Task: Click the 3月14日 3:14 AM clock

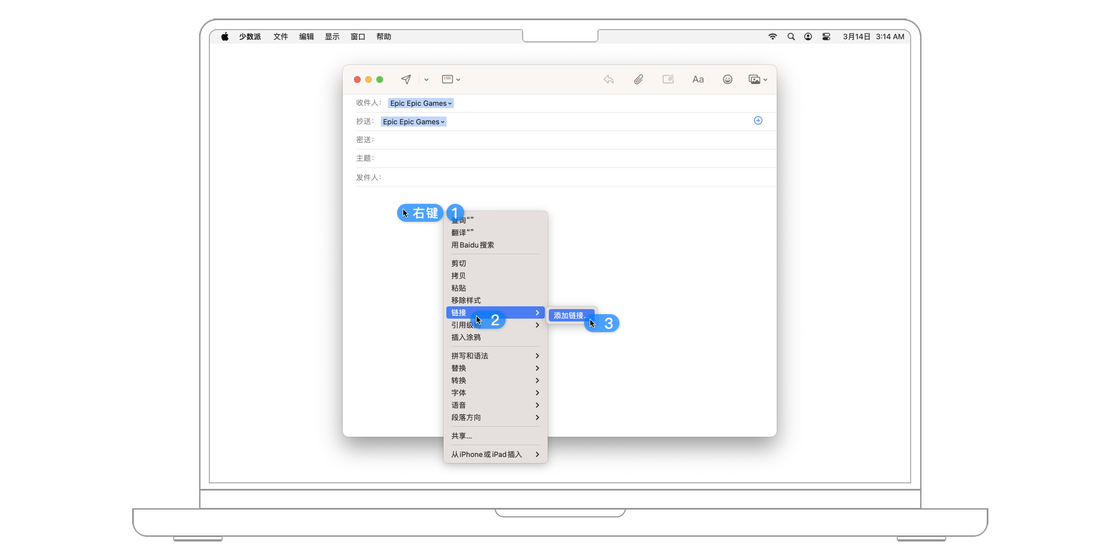Action: point(874,36)
